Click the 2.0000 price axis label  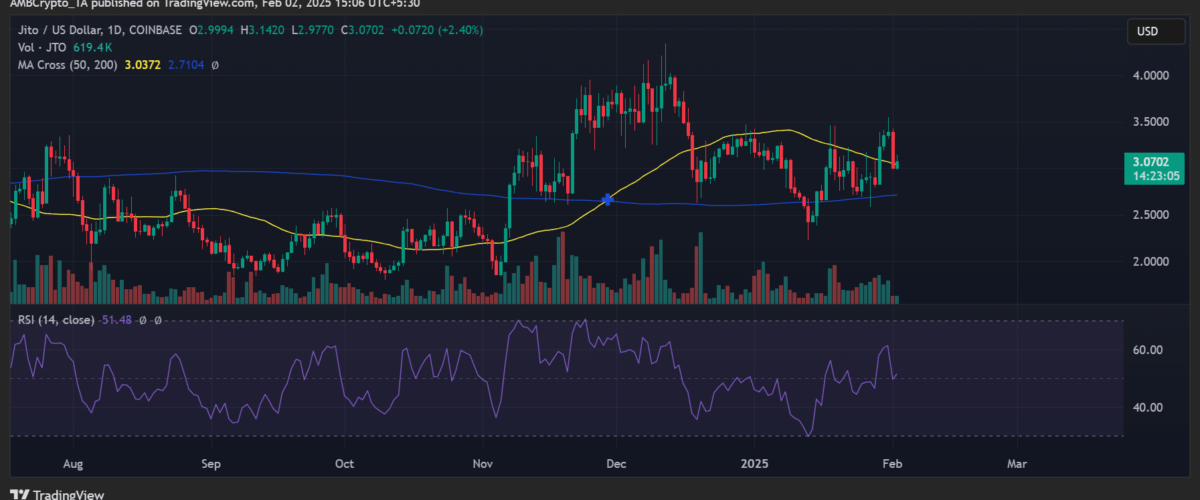pyautogui.click(x=1152, y=261)
